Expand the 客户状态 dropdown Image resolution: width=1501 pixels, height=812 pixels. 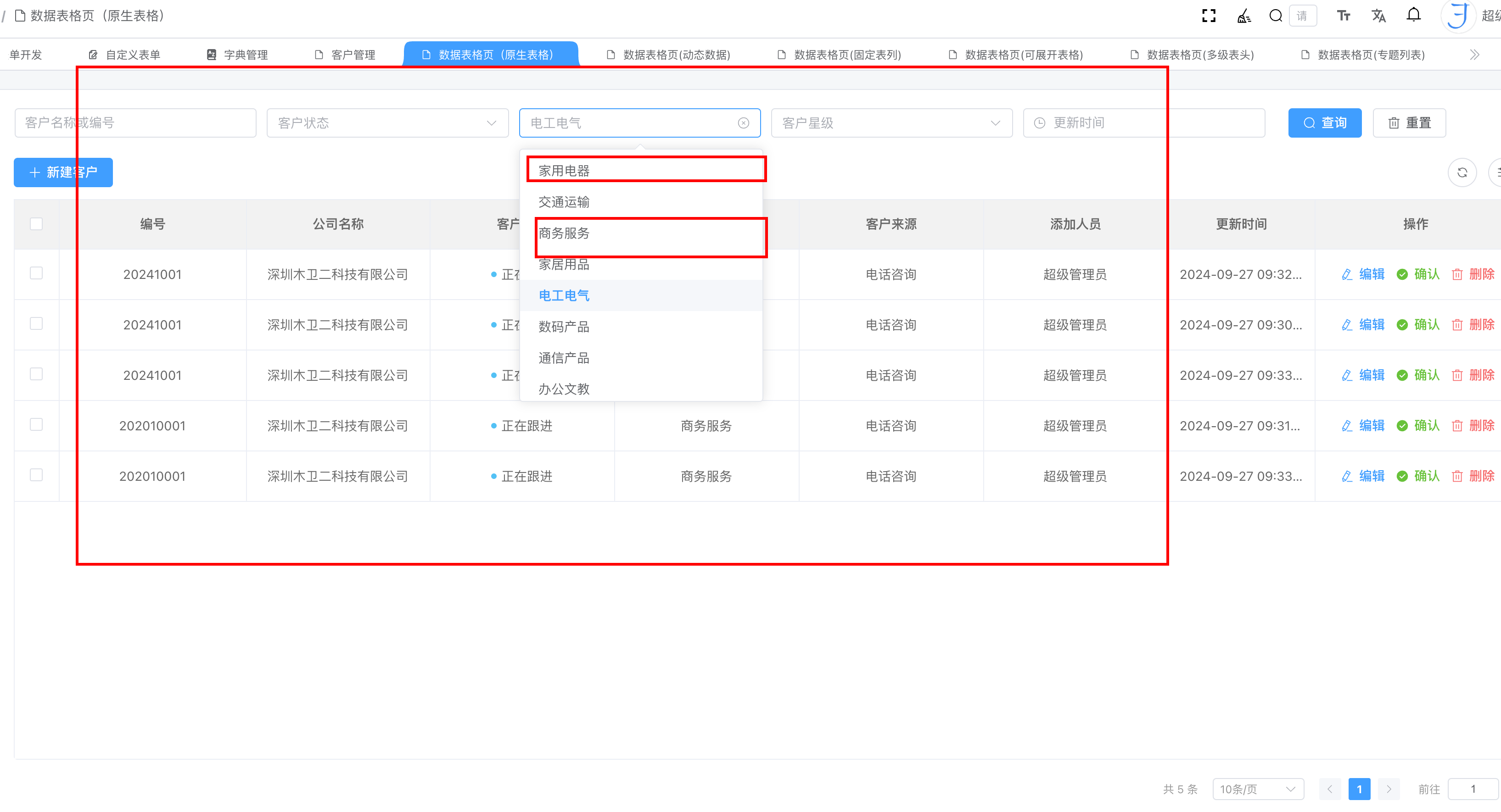pos(387,123)
